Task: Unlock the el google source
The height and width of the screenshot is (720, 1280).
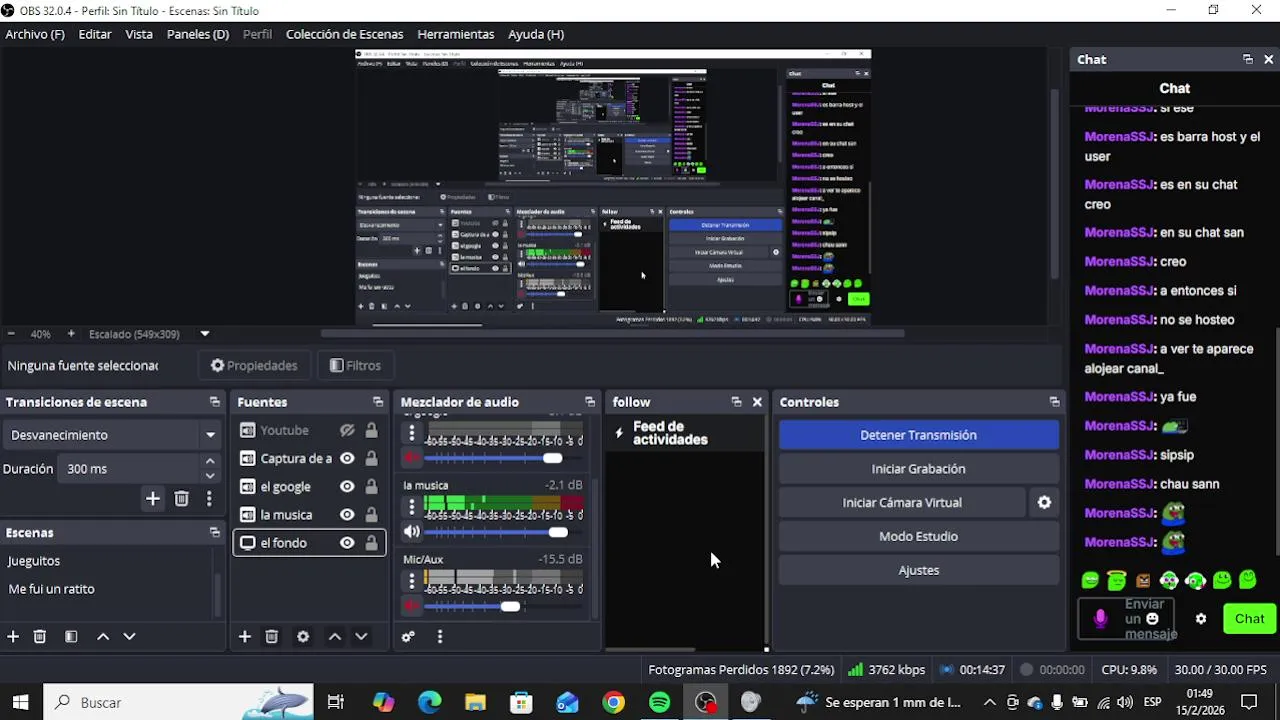Action: tap(371, 486)
